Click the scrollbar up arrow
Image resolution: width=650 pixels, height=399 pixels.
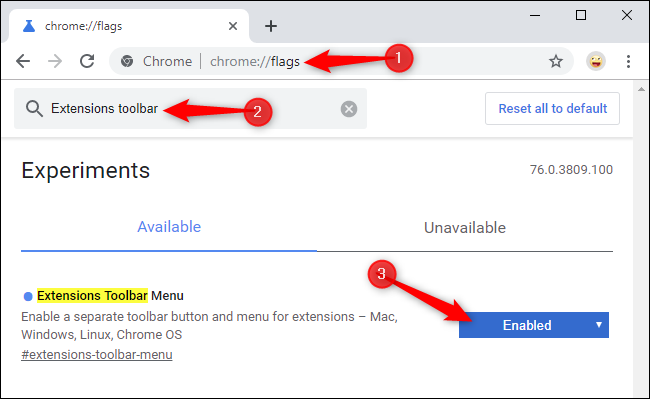(641, 89)
